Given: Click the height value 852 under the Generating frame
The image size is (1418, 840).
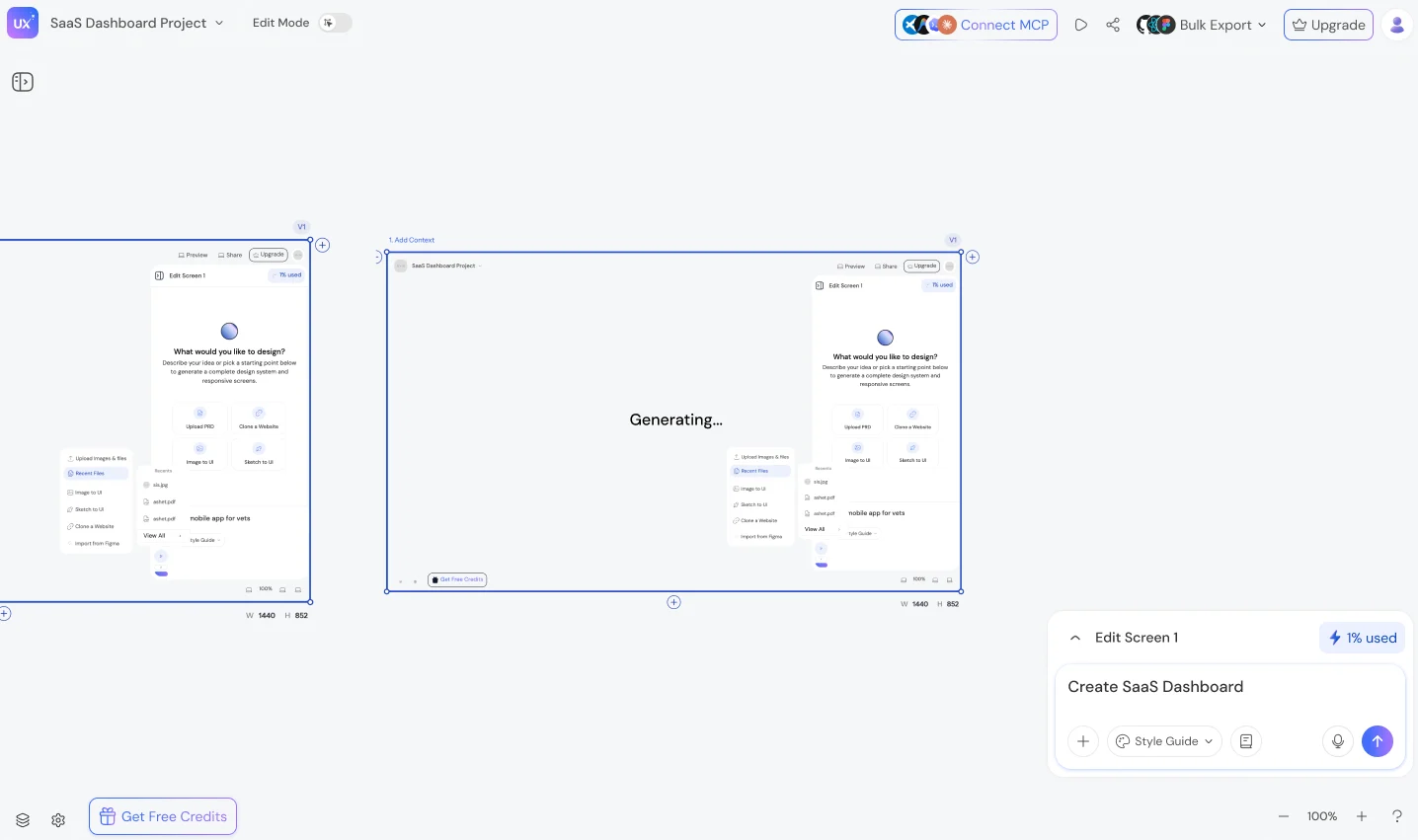Looking at the screenshot, I should pos(953,604).
